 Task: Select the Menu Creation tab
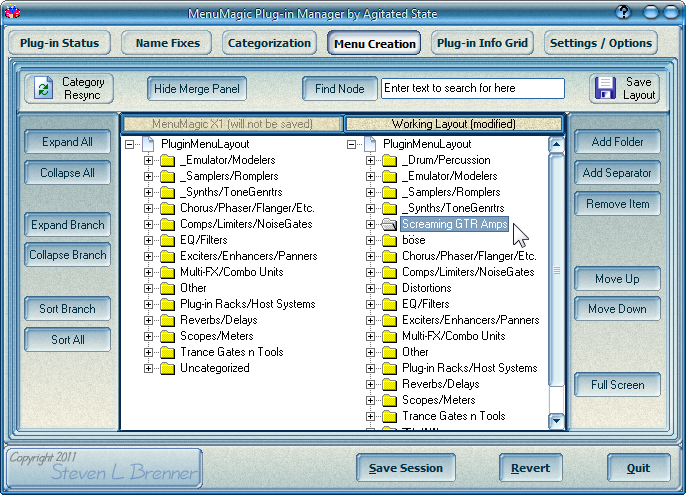coord(374,43)
